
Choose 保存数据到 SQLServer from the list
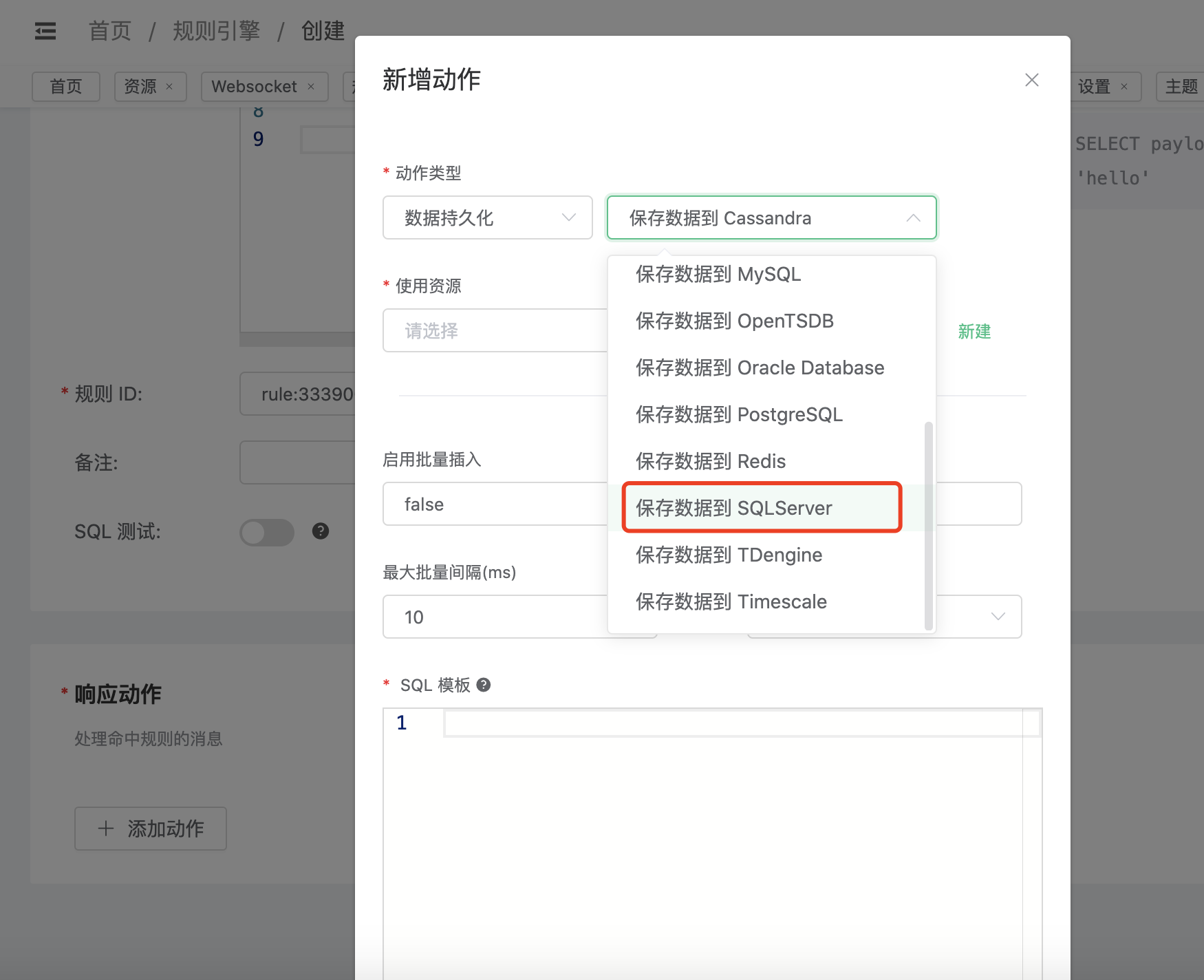(x=733, y=507)
